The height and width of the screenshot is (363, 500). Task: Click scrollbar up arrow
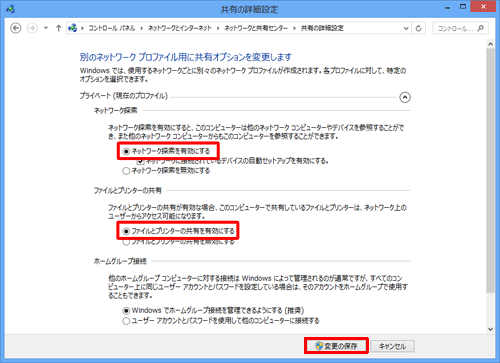[x=490, y=44]
